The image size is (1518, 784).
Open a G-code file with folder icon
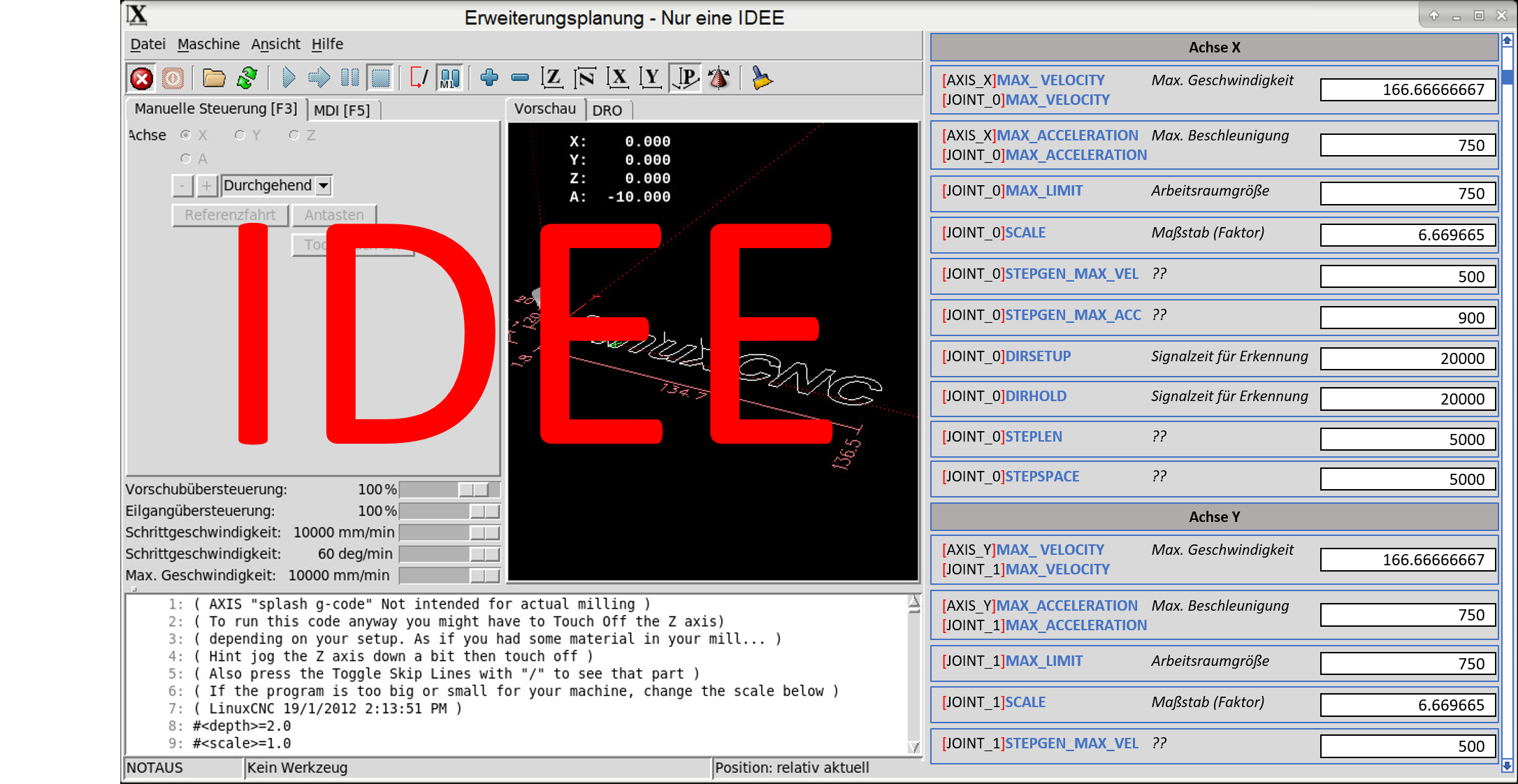point(214,78)
